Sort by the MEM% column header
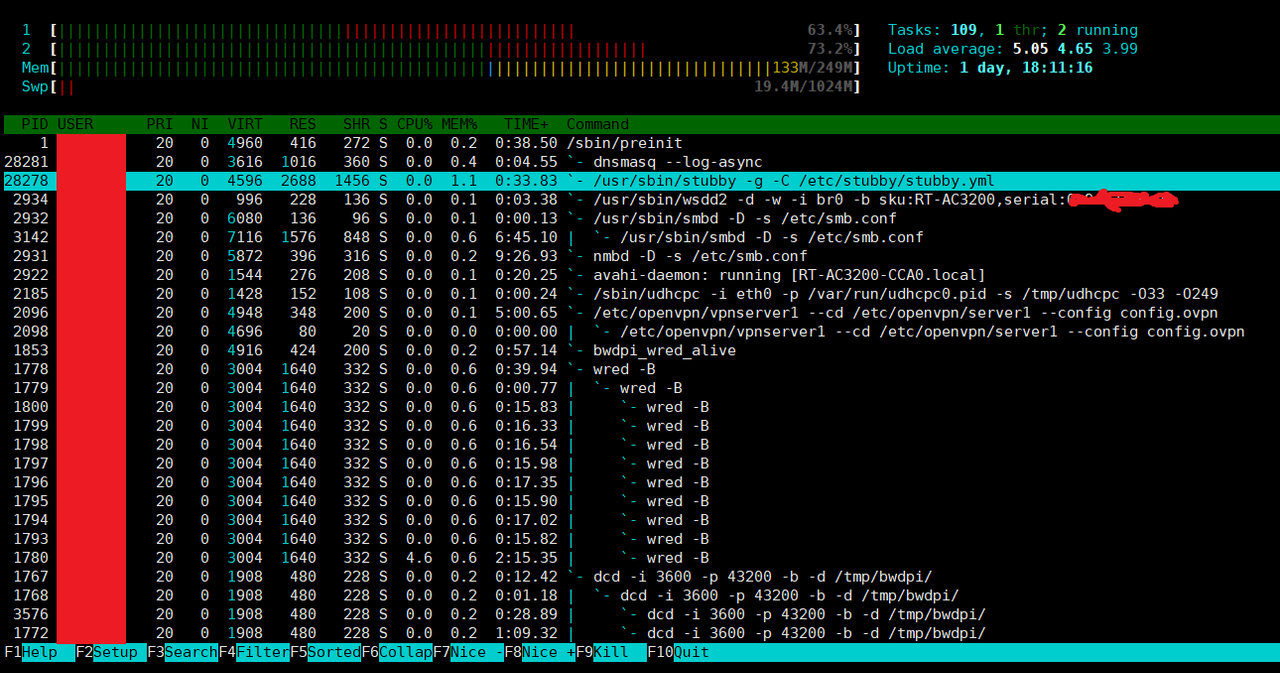The height and width of the screenshot is (673, 1280). pos(459,124)
